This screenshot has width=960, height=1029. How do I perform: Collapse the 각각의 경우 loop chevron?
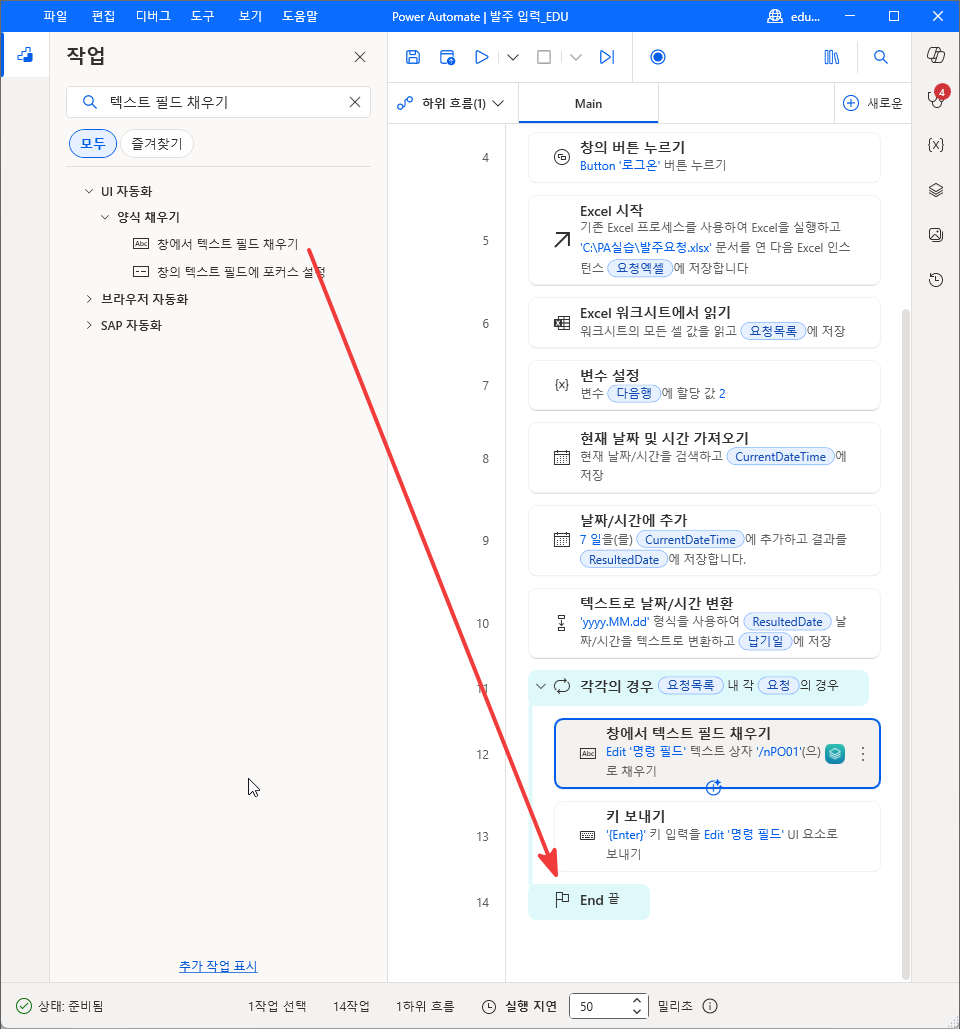[x=541, y=686]
